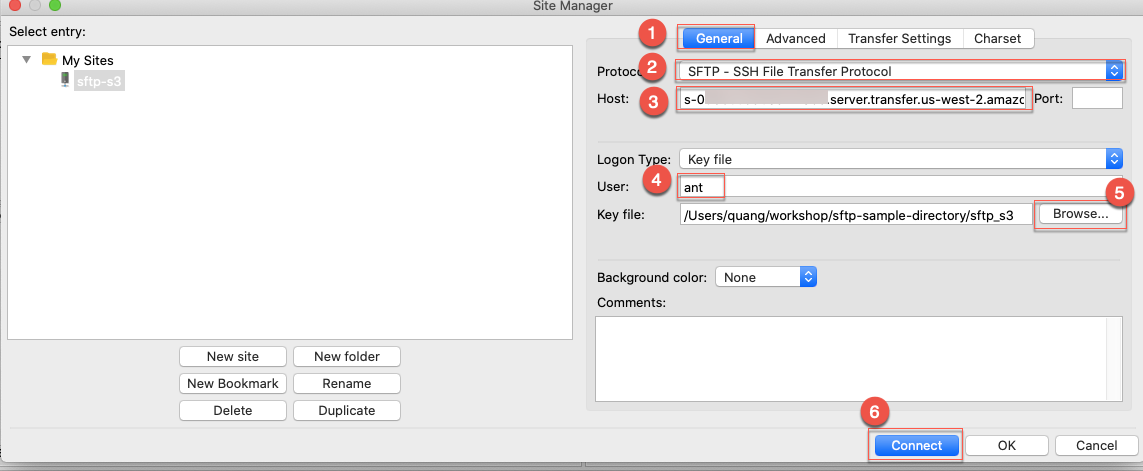This screenshot has height=471, width=1143.
Task: Click the My Sites folder label
Action: (87, 61)
